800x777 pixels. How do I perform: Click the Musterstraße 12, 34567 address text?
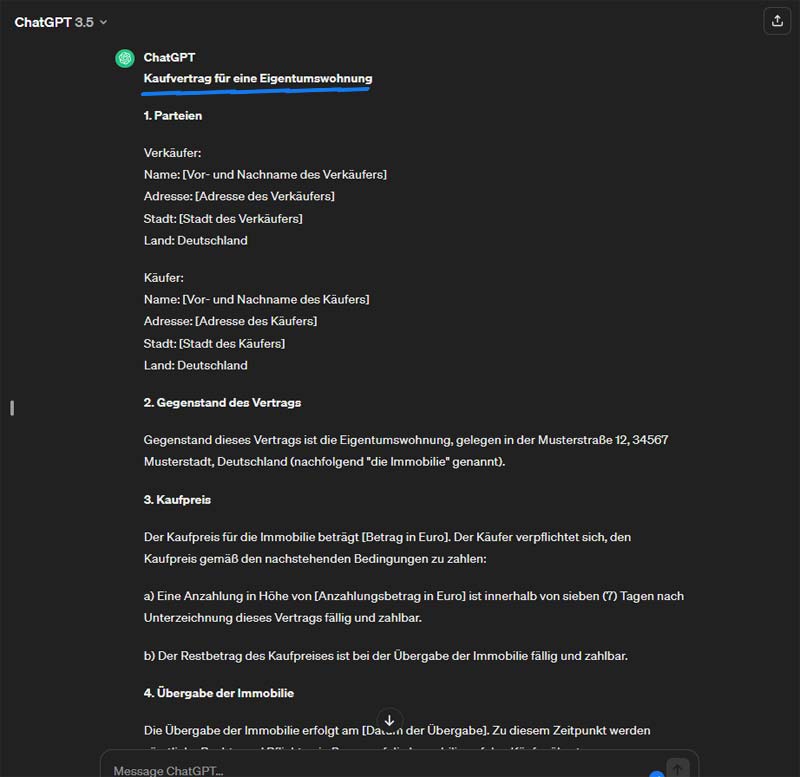(x=603, y=440)
